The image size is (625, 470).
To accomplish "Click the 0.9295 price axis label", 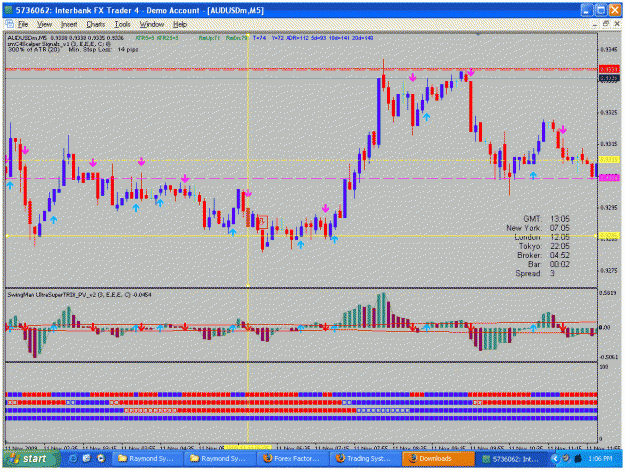I will coord(609,208).
